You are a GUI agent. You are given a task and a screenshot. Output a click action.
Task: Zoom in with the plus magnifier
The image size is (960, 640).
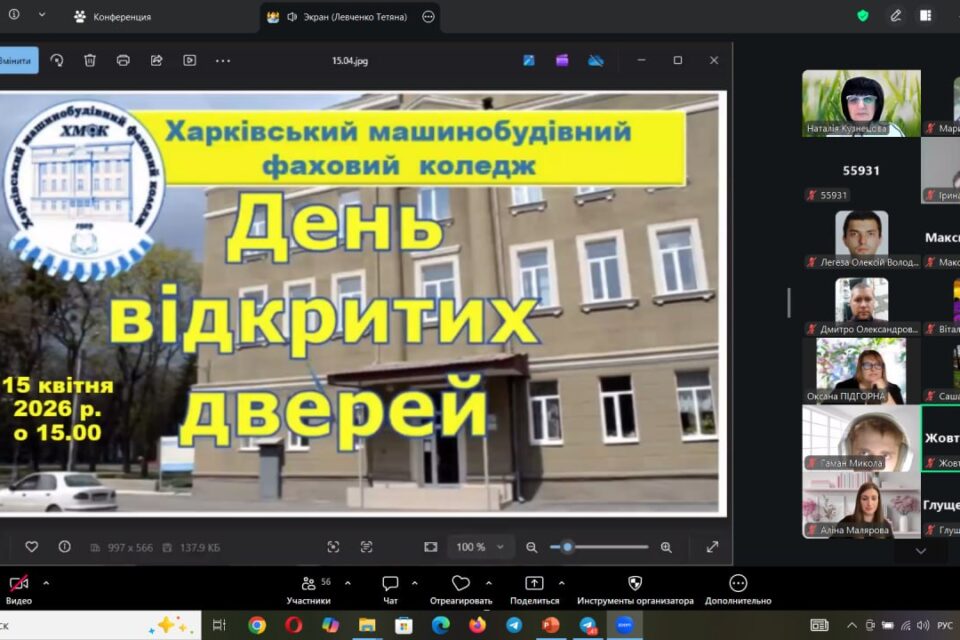pos(666,547)
